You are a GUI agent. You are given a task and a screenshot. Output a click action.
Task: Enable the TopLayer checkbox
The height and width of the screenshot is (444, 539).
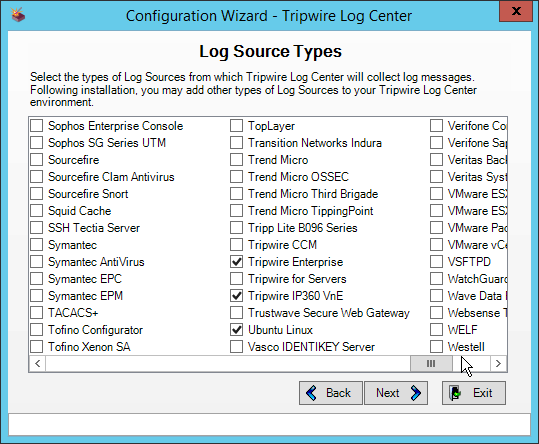[x=236, y=126]
